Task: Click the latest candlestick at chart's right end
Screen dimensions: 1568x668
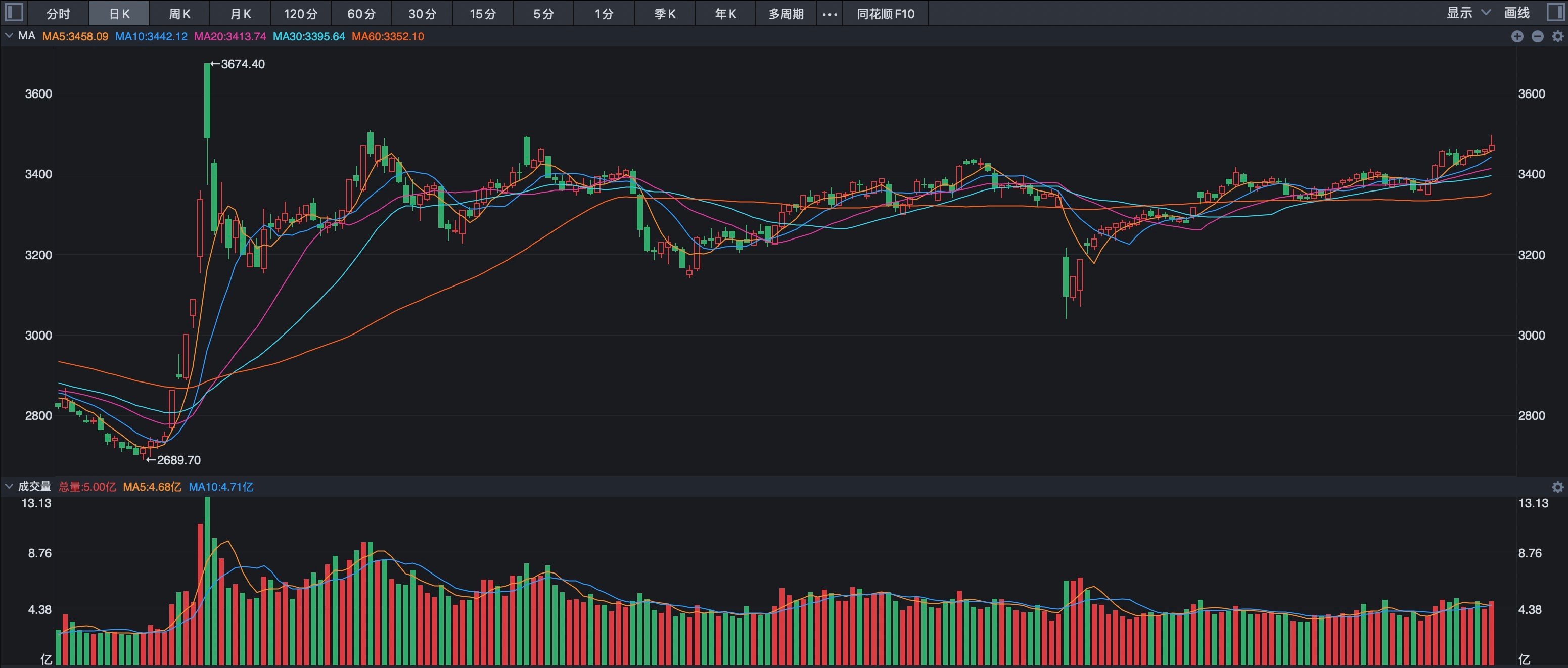Action: [x=1491, y=147]
